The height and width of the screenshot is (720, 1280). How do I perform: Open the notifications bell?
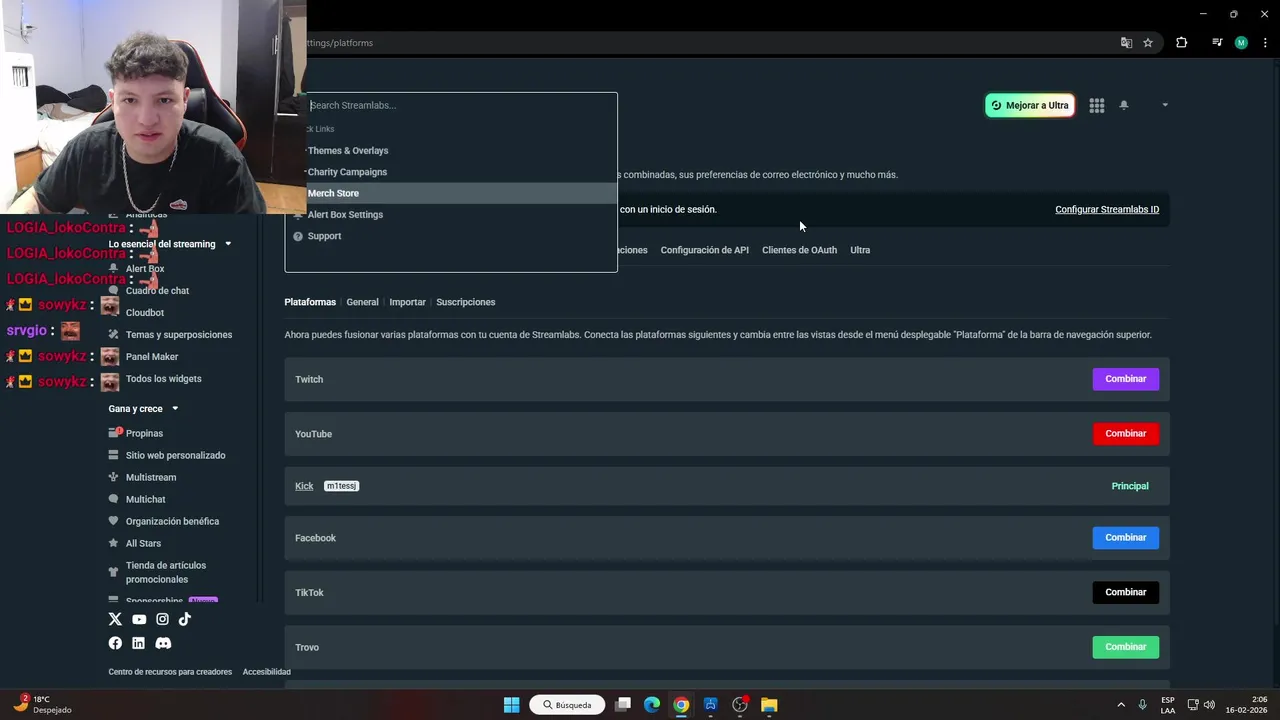point(1124,105)
